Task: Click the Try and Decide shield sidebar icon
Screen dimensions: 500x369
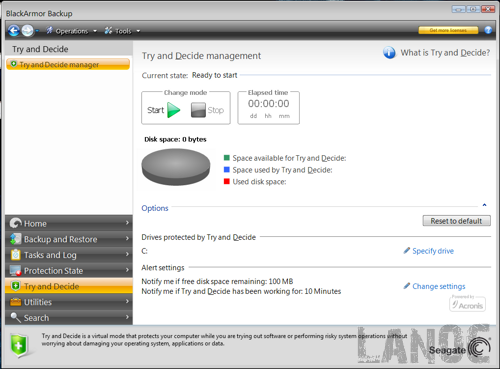Action: coord(15,286)
